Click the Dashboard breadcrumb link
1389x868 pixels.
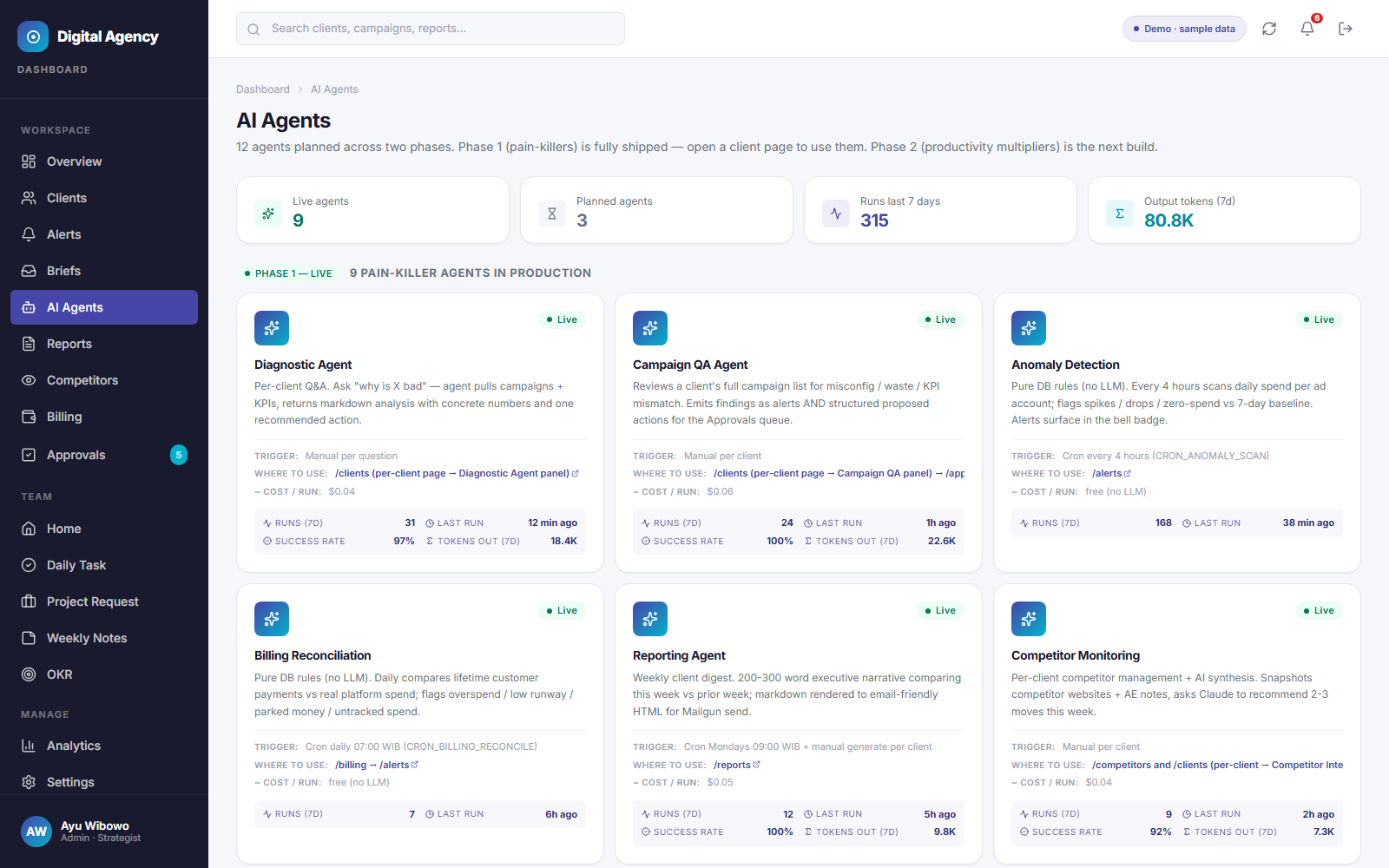tap(263, 89)
